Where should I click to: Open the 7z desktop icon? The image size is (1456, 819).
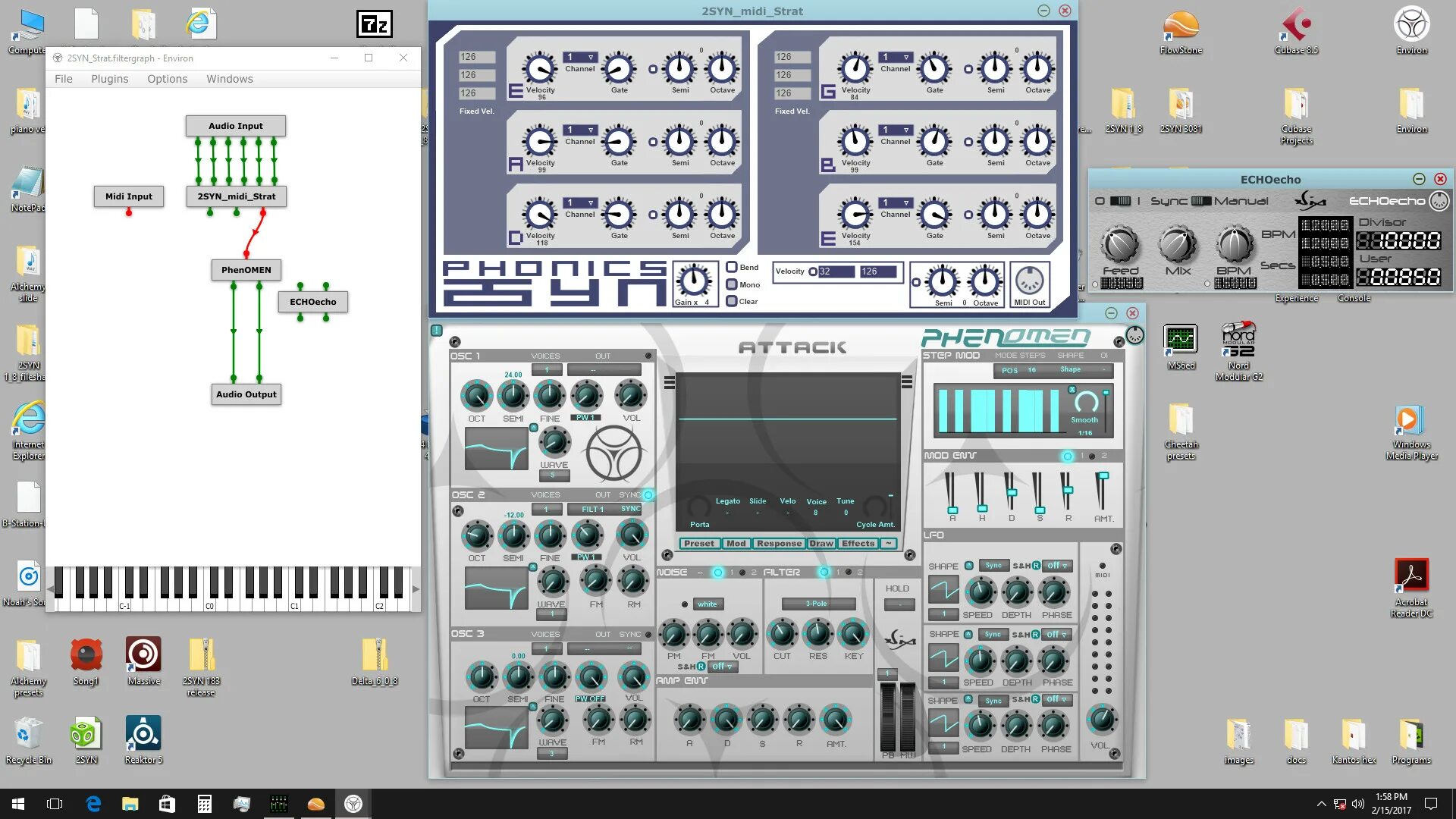(x=375, y=24)
